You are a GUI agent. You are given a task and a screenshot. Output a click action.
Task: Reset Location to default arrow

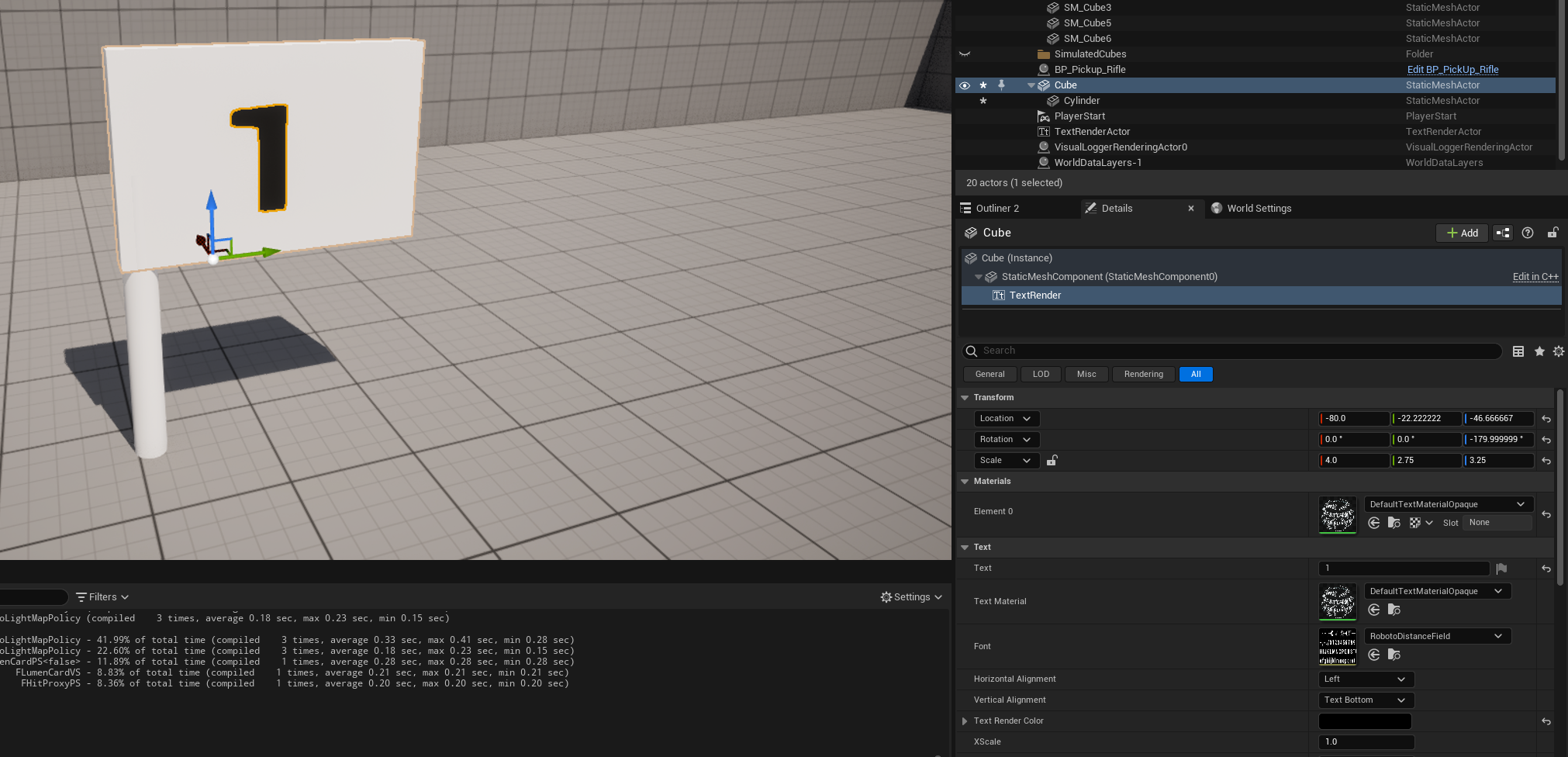pos(1546,419)
